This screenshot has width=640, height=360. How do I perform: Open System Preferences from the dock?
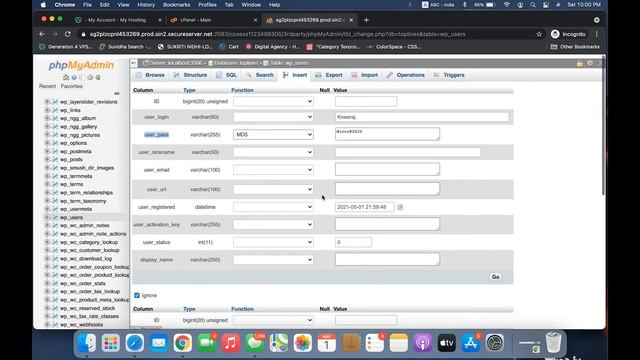pyautogui.click(x=495, y=343)
